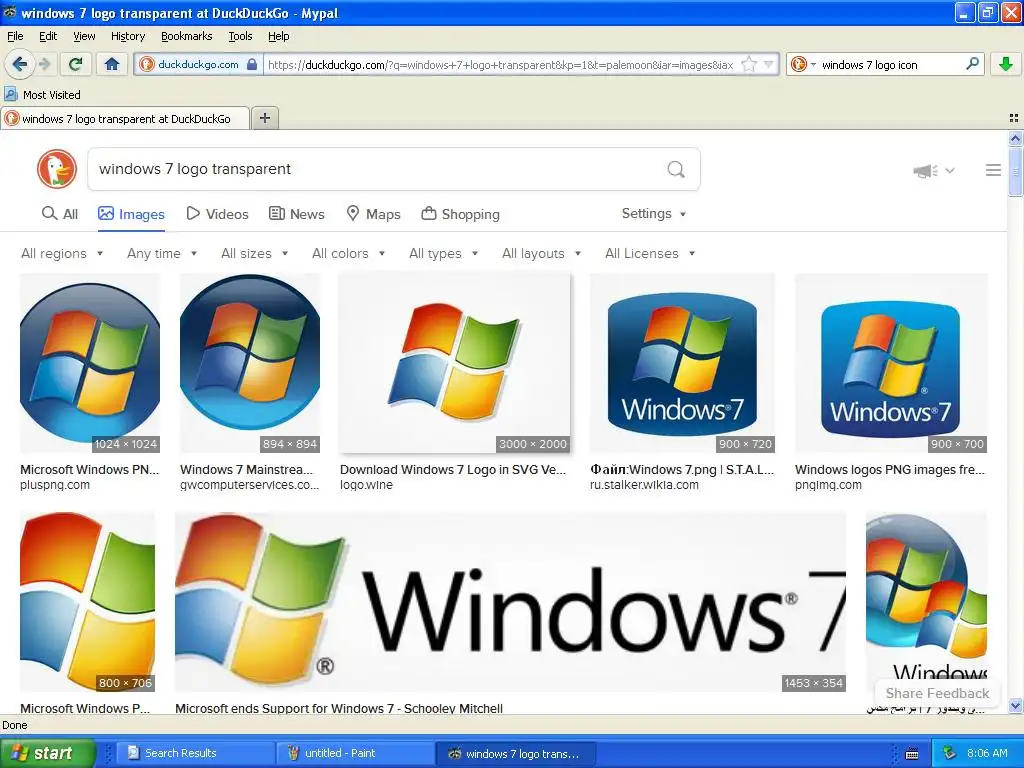Switch to Search Results taskbar window

(195, 753)
